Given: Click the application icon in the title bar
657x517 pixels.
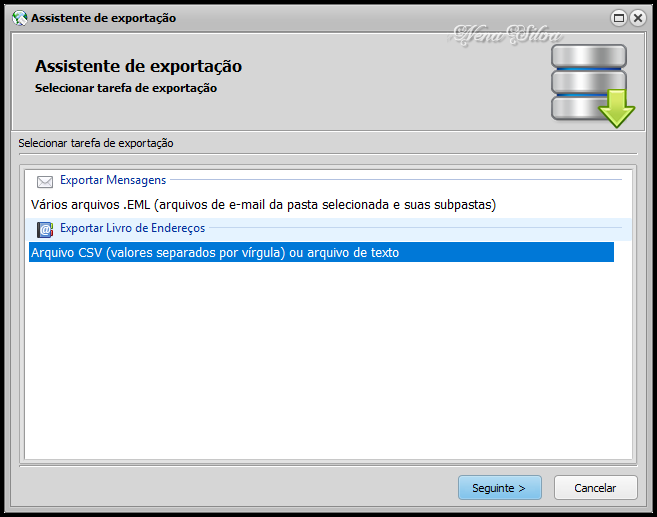Looking at the screenshot, I should coord(19,18).
